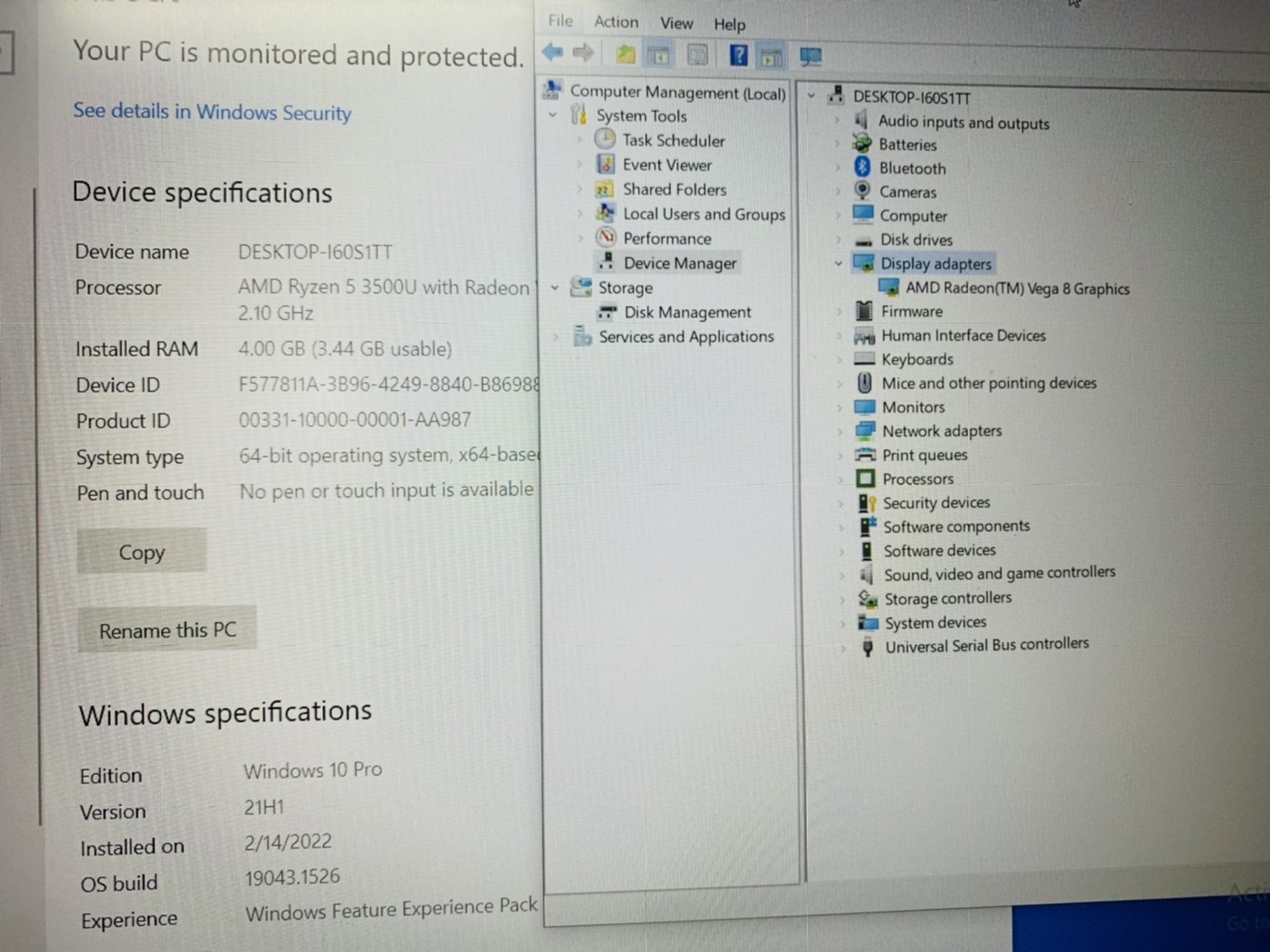This screenshot has width=1270, height=952.
Task: Click the Up one level folder icon
Action: 626,55
